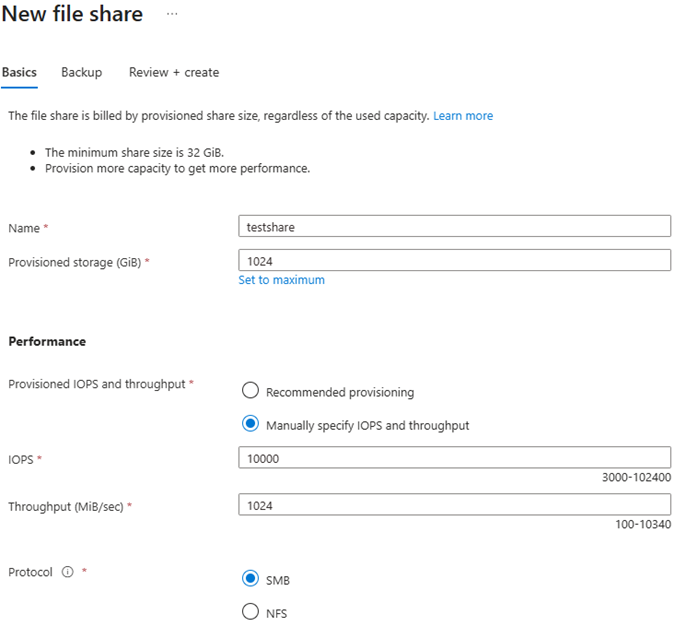
Task: Switch to the Backup tab
Action: point(81,72)
